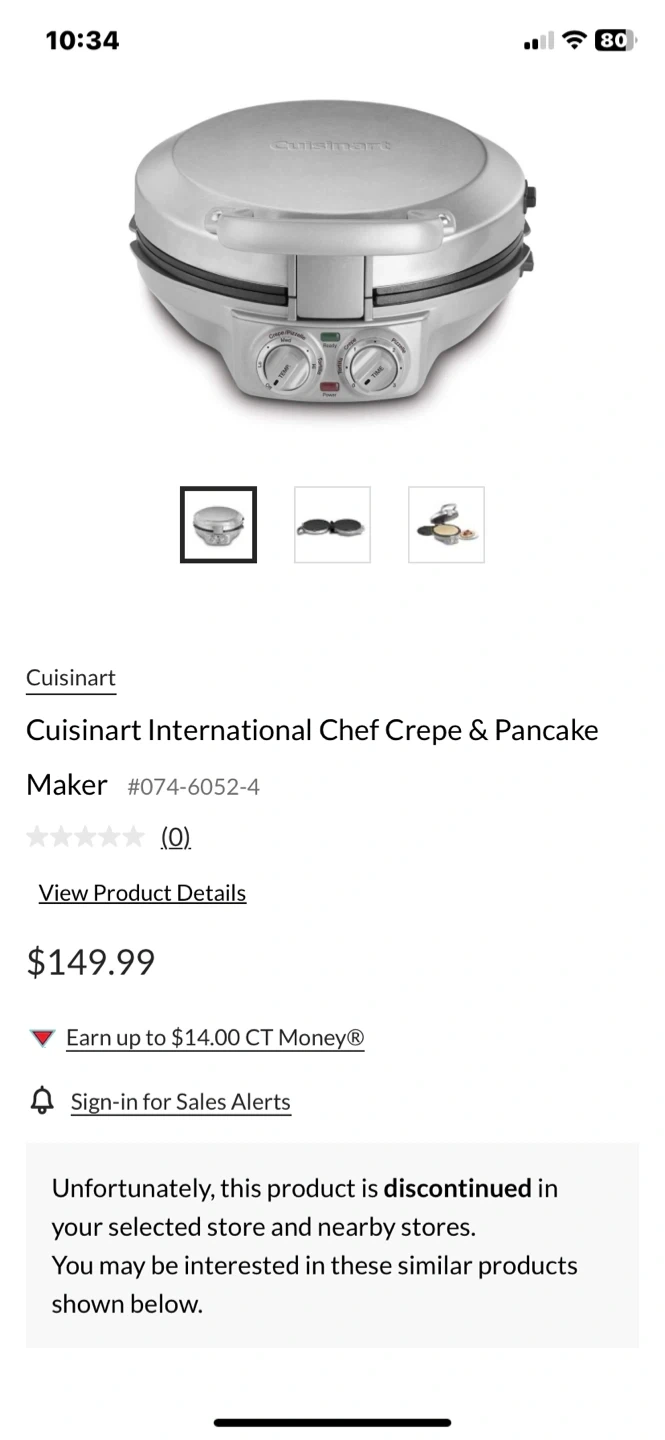The image size is (665, 1440).
Task: Tap the red CT Money triangle icon
Action: (42, 1038)
